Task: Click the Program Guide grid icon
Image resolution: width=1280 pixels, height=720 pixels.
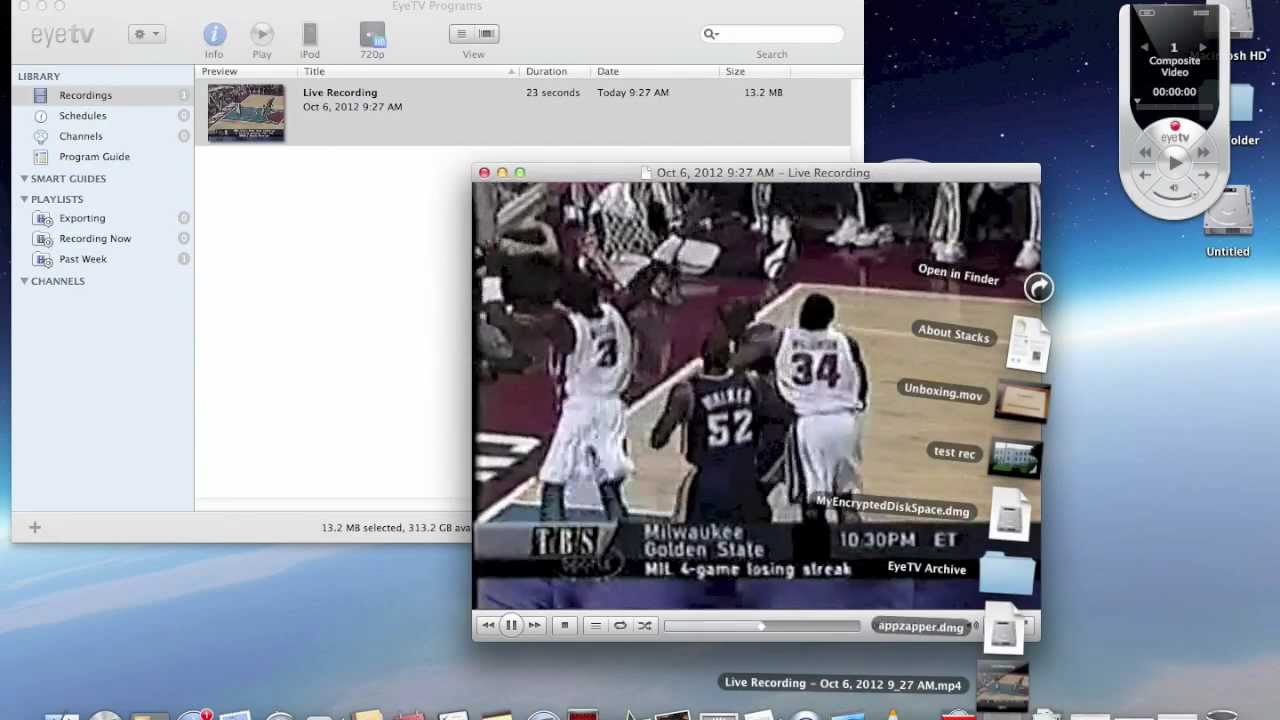Action: (x=40, y=157)
